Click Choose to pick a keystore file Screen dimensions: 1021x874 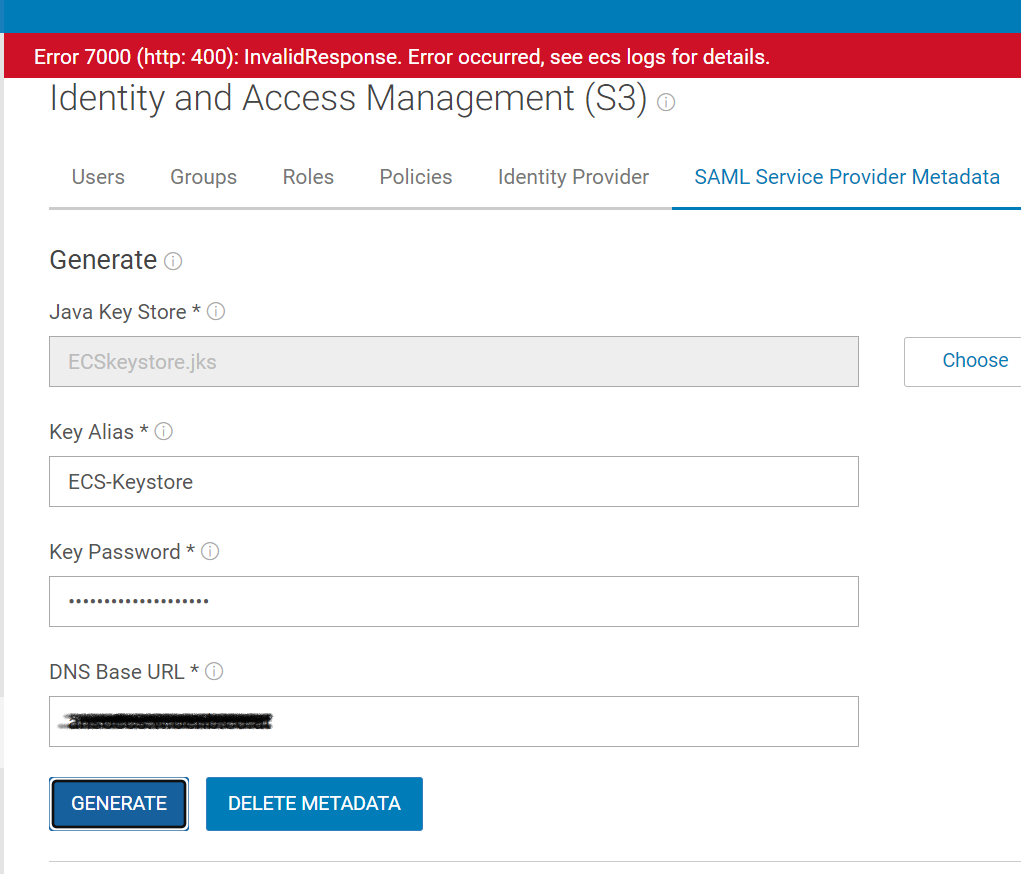tap(974, 360)
